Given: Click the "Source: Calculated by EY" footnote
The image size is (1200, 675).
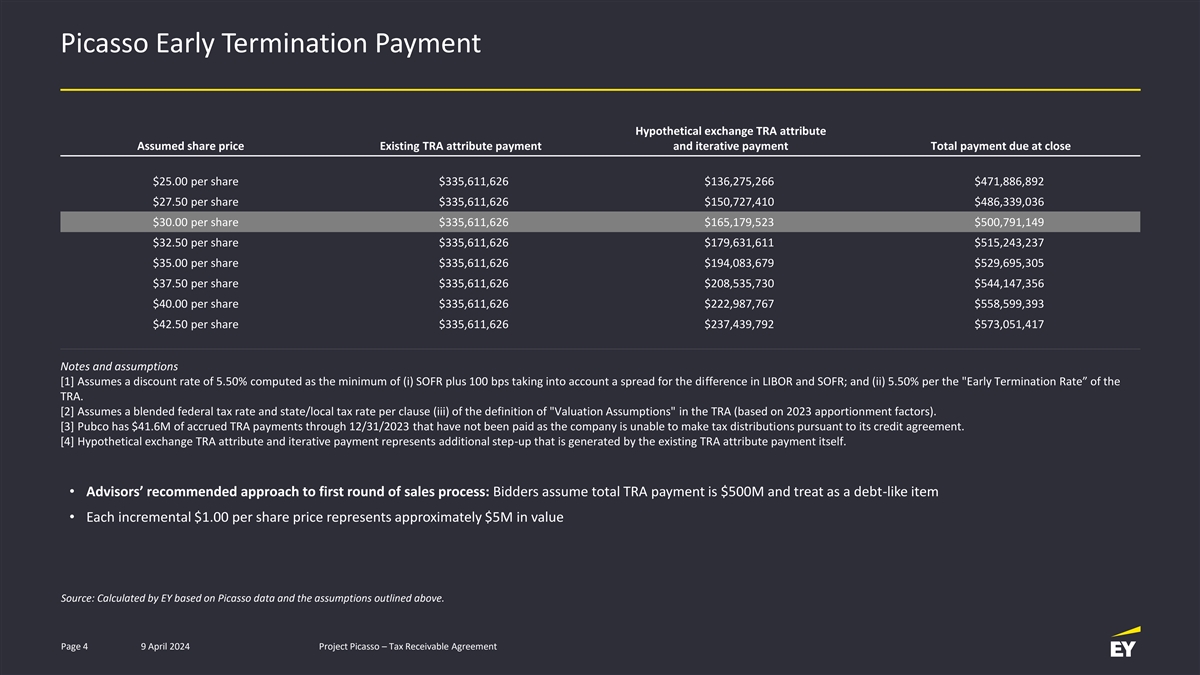Looking at the screenshot, I should pyautogui.click(x=252, y=598).
